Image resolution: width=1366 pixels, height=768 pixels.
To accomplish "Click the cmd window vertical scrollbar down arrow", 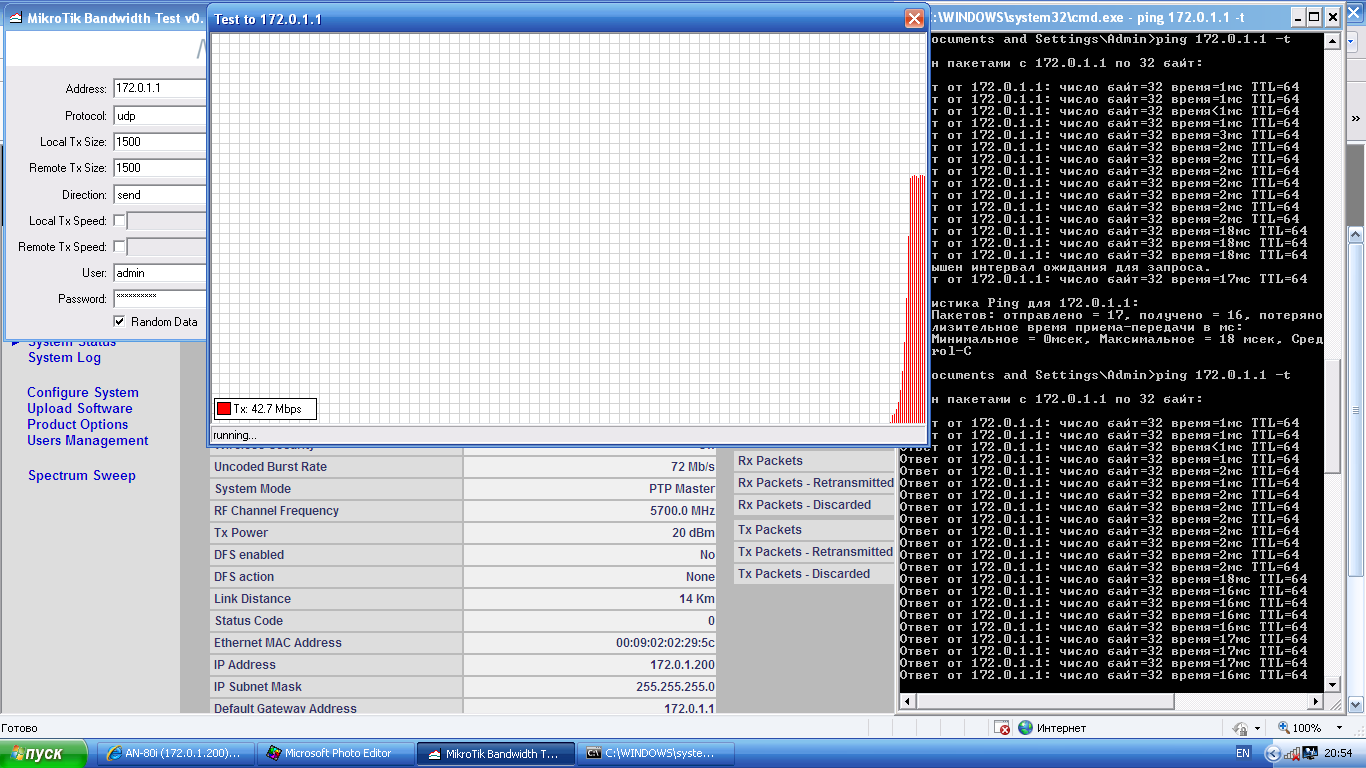I will point(1332,684).
